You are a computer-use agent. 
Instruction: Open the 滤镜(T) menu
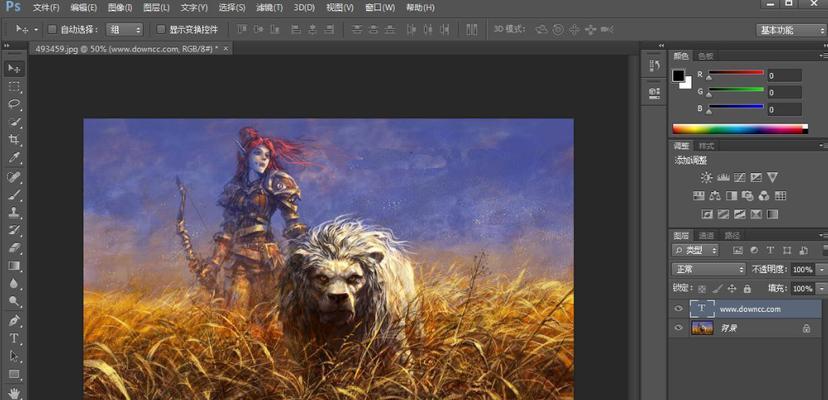(x=269, y=8)
